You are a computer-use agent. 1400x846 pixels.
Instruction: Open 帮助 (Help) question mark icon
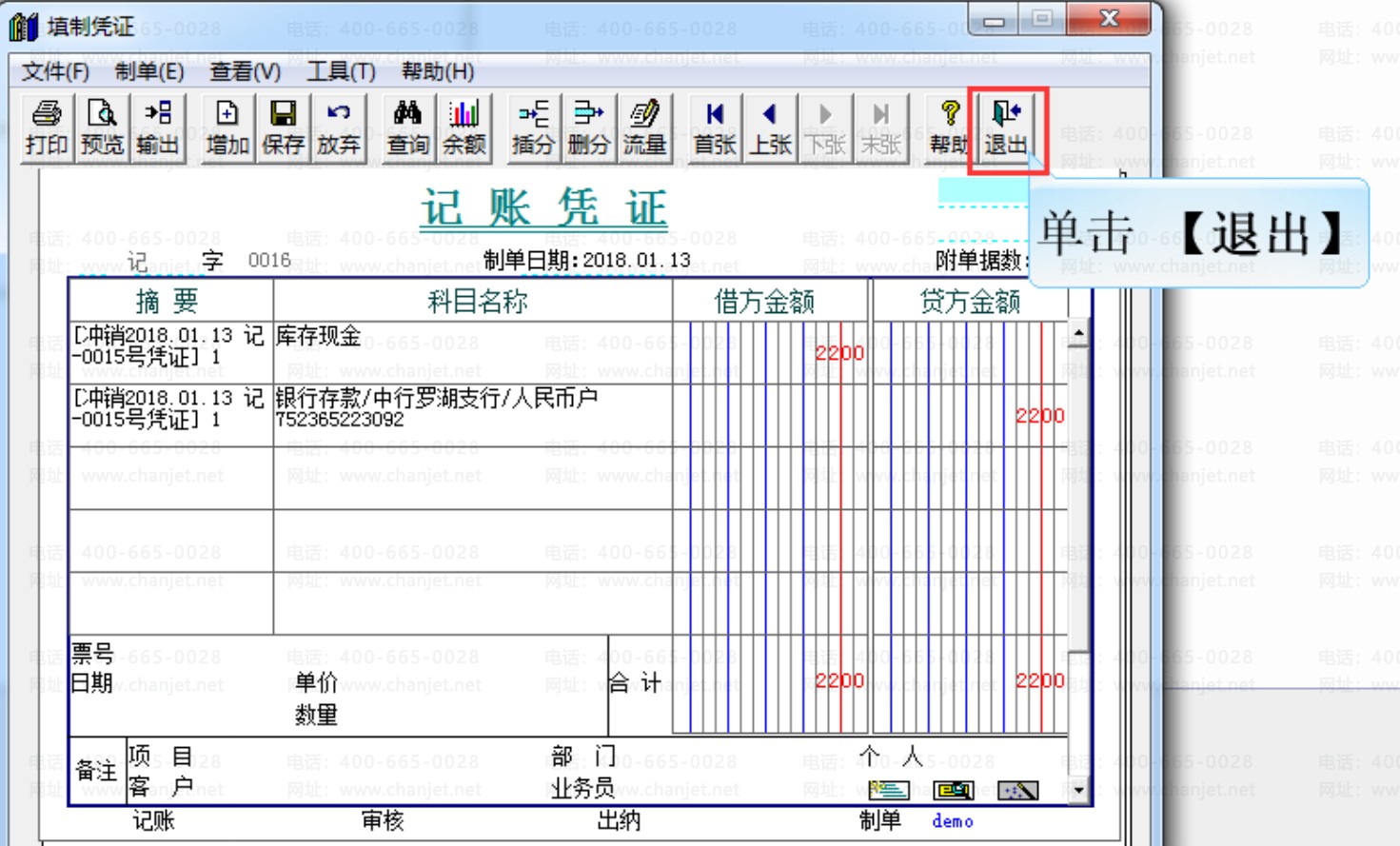949,128
